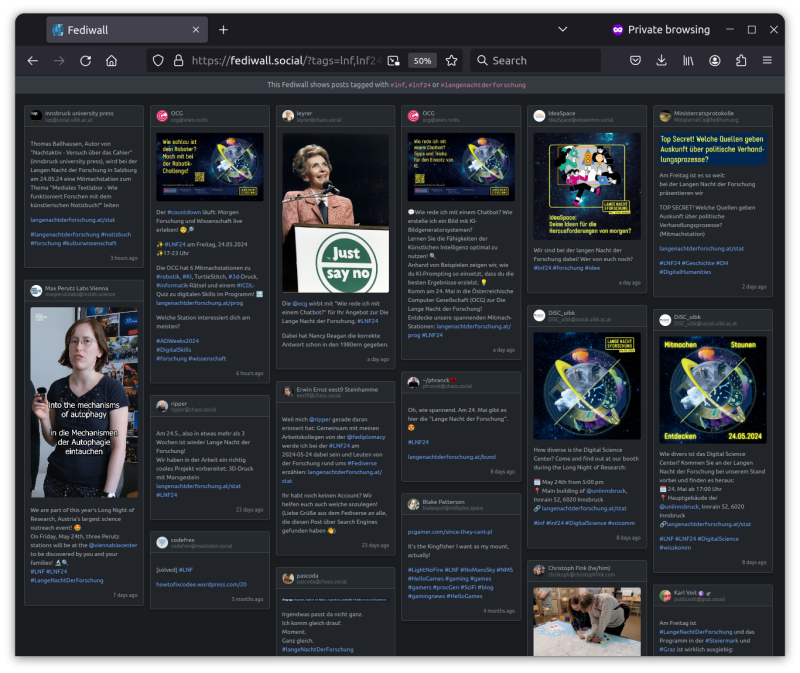
Task: Open the #langenachtderforschung tag in the header
Action: (483, 85)
